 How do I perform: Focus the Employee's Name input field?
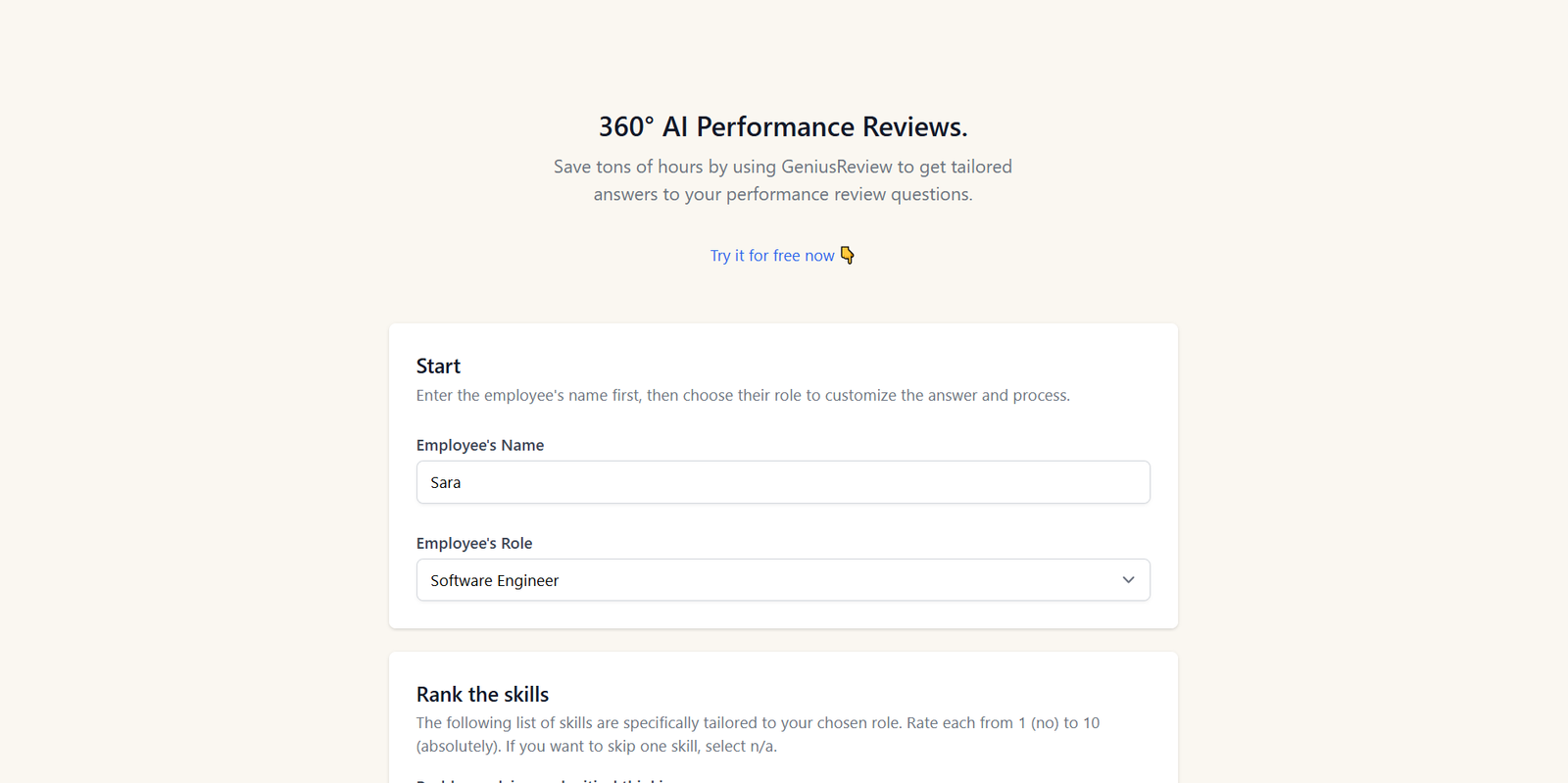(782, 482)
